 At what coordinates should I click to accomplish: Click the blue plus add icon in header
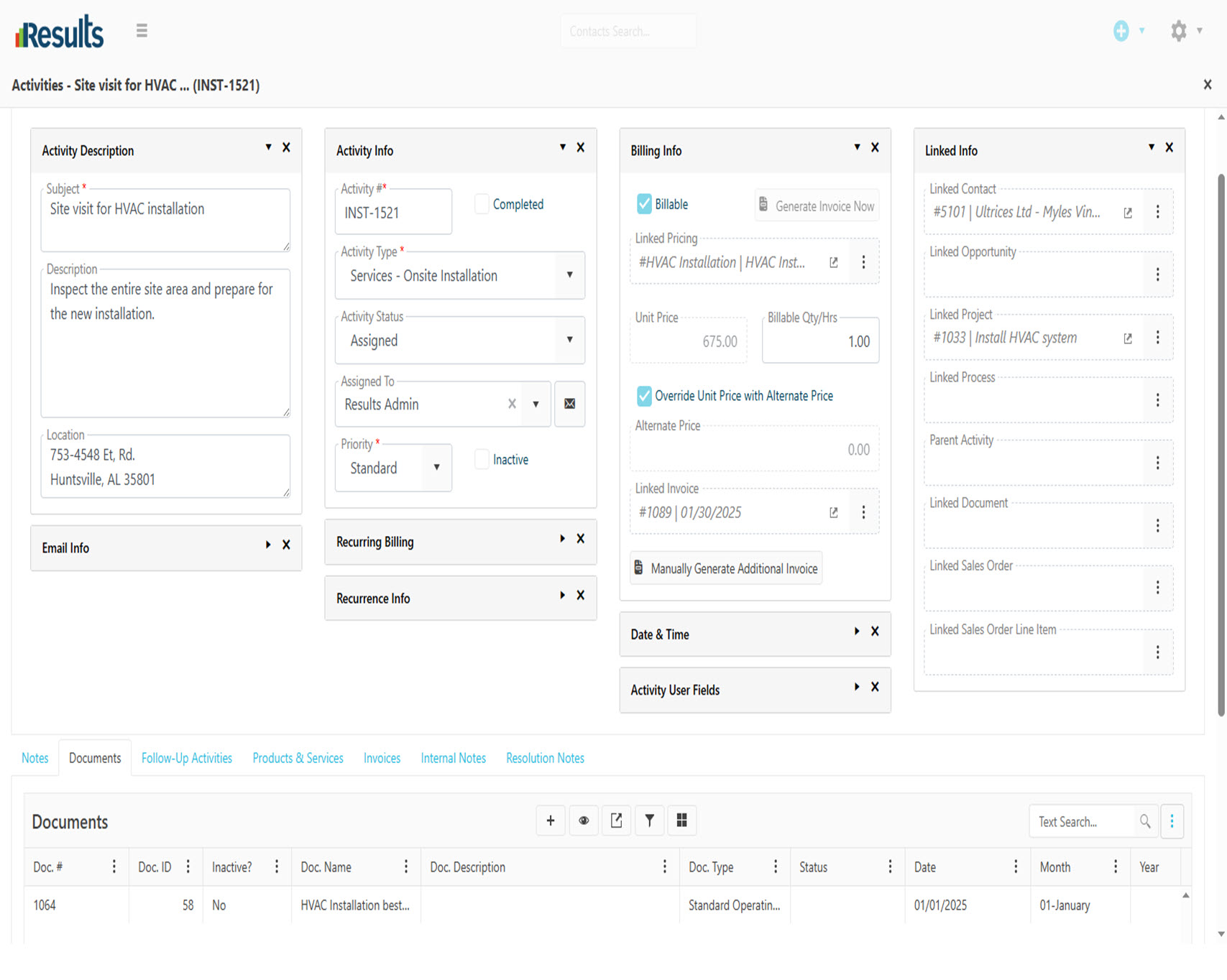[x=1121, y=31]
